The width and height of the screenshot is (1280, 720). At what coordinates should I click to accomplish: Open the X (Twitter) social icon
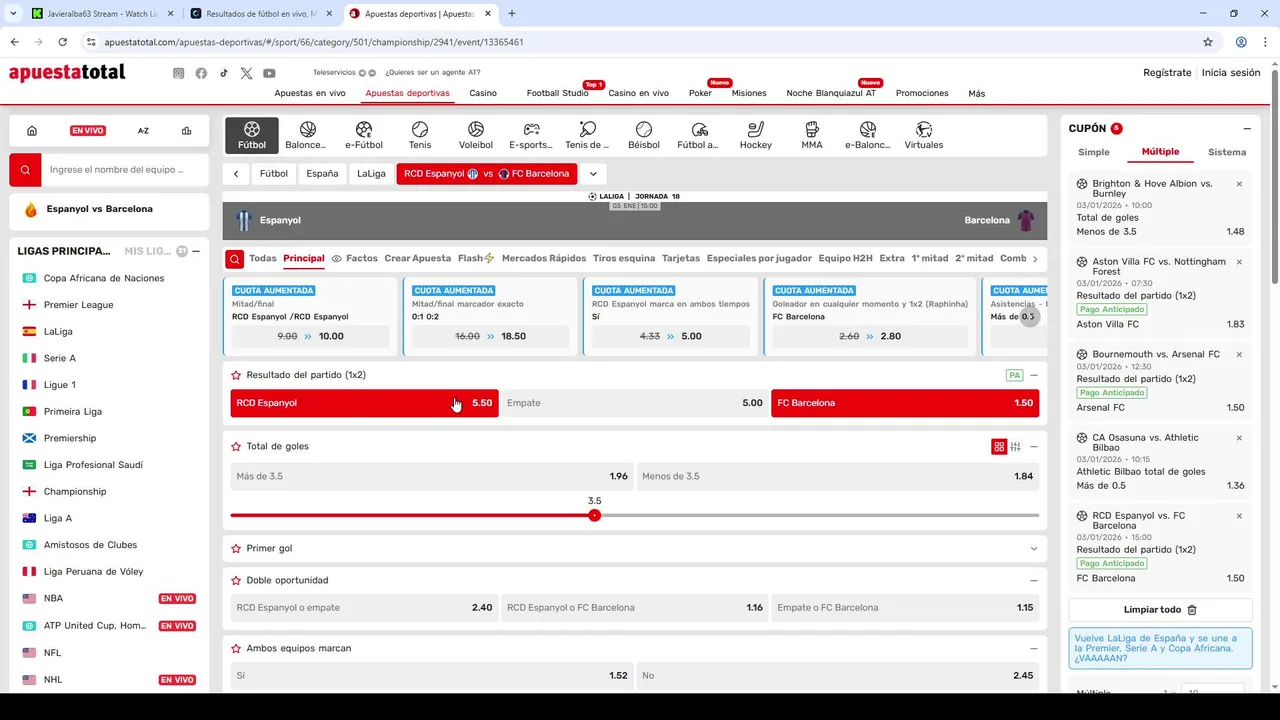[x=246, y=73]
